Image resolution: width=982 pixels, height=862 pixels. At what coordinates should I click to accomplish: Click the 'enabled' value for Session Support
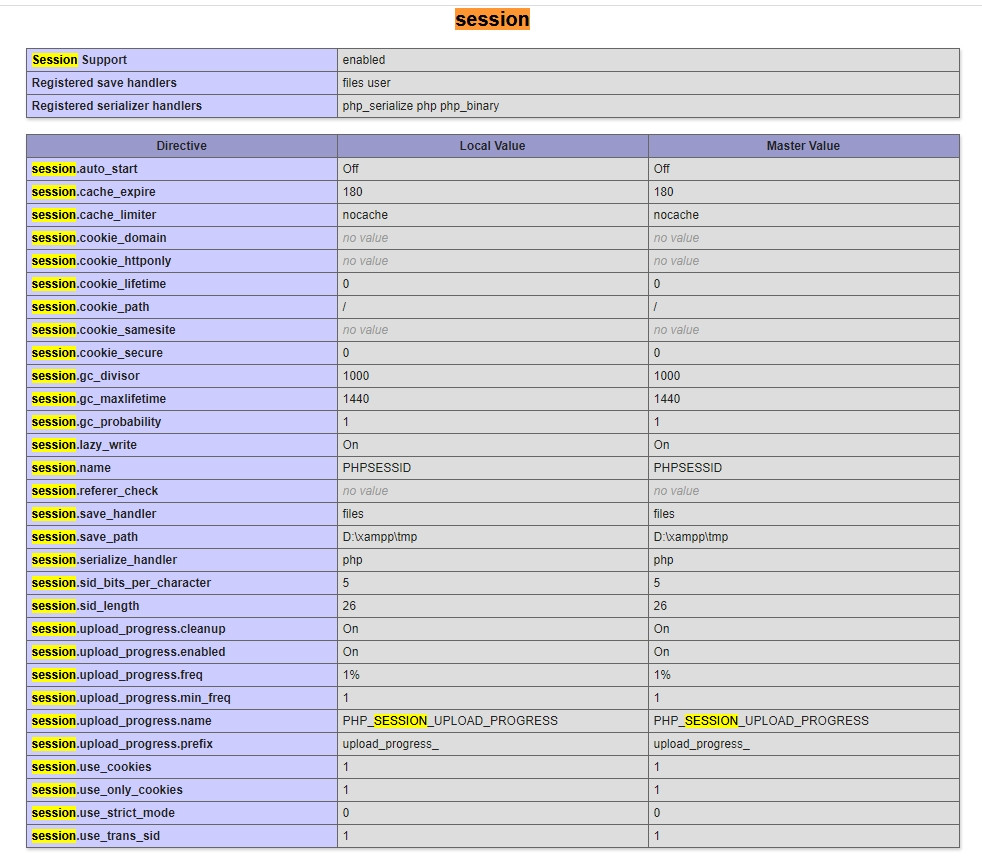(364, 60)
